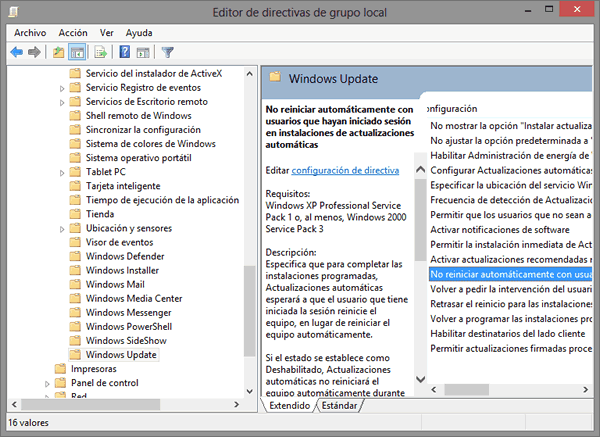Click the Up one level folder icon
Viewport: 600px width, 437px height.
coord(58,52)
